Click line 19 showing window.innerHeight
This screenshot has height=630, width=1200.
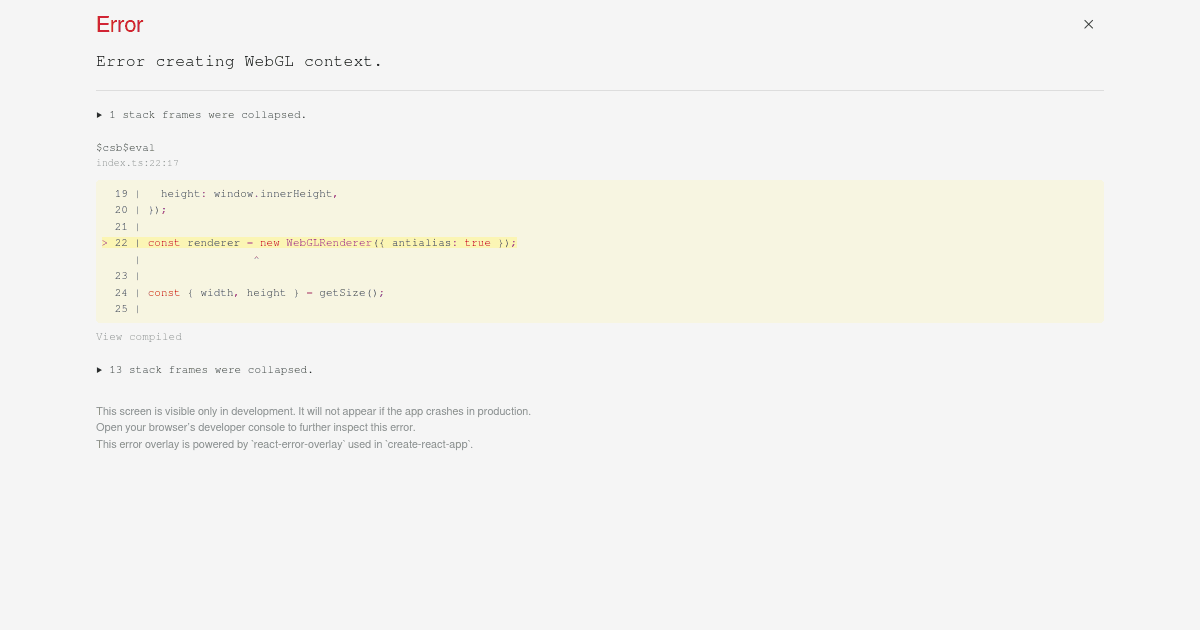point(250,194)
